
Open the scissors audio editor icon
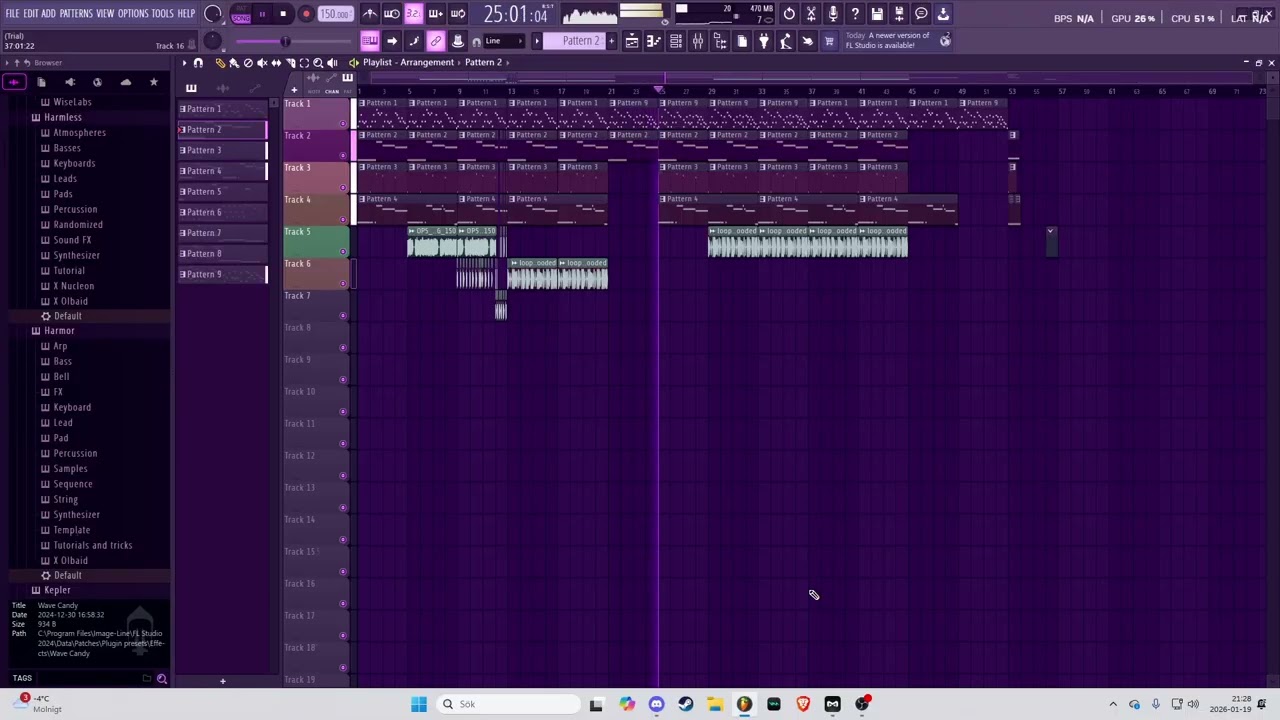811,14
